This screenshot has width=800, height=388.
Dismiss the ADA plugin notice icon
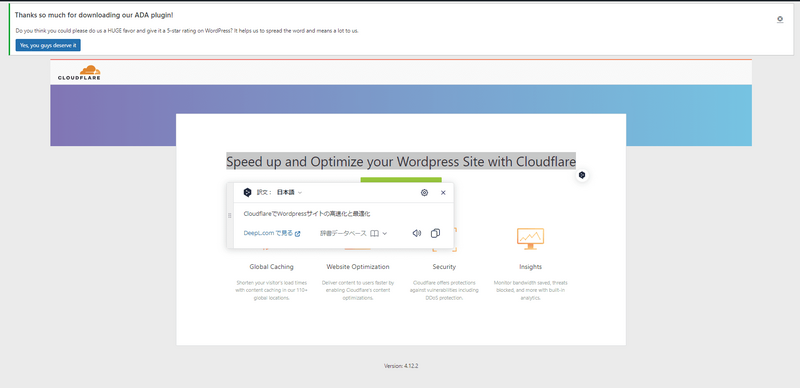[x=780, y=19]
